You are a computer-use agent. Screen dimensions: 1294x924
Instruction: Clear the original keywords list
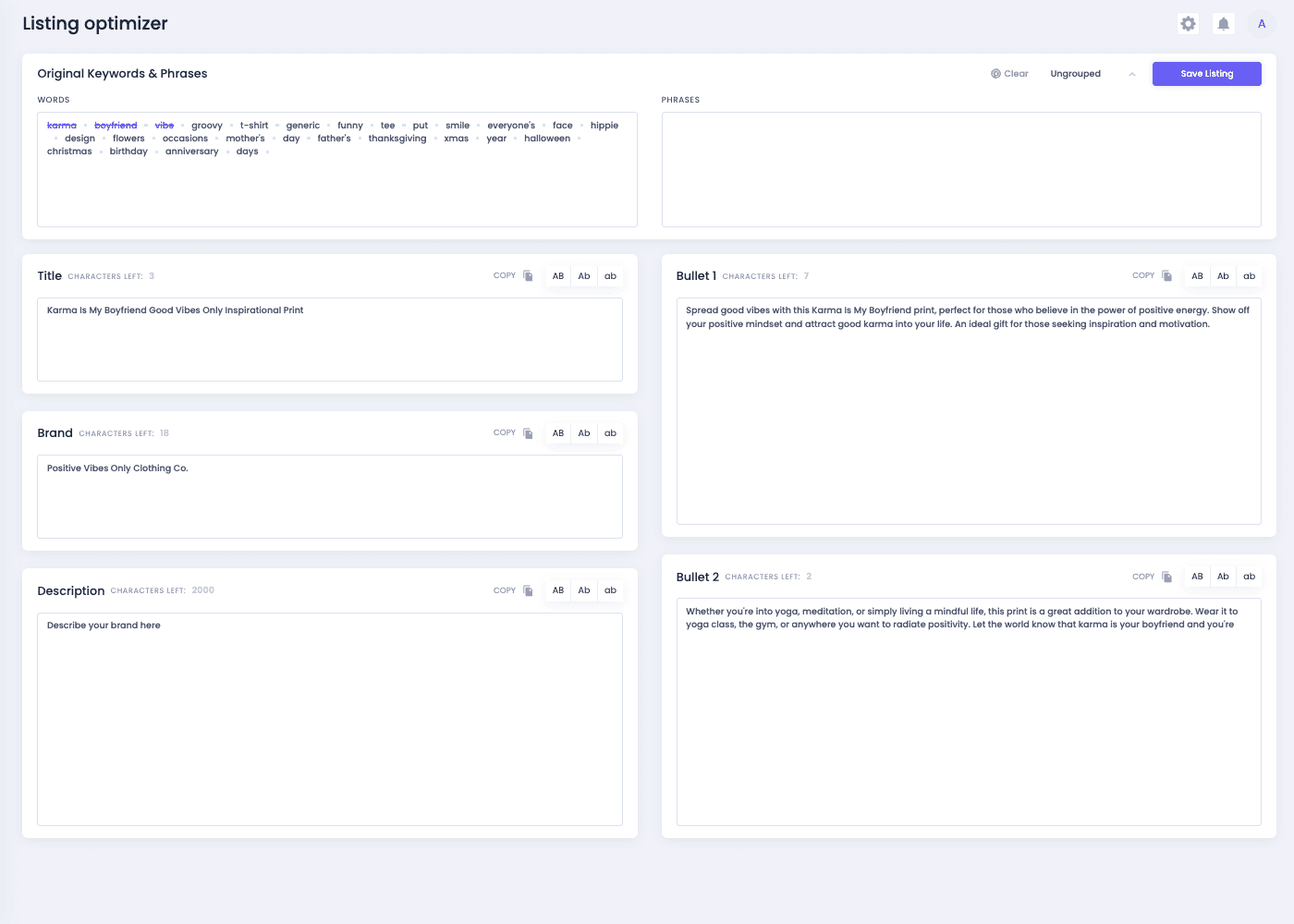[1009, 73]
